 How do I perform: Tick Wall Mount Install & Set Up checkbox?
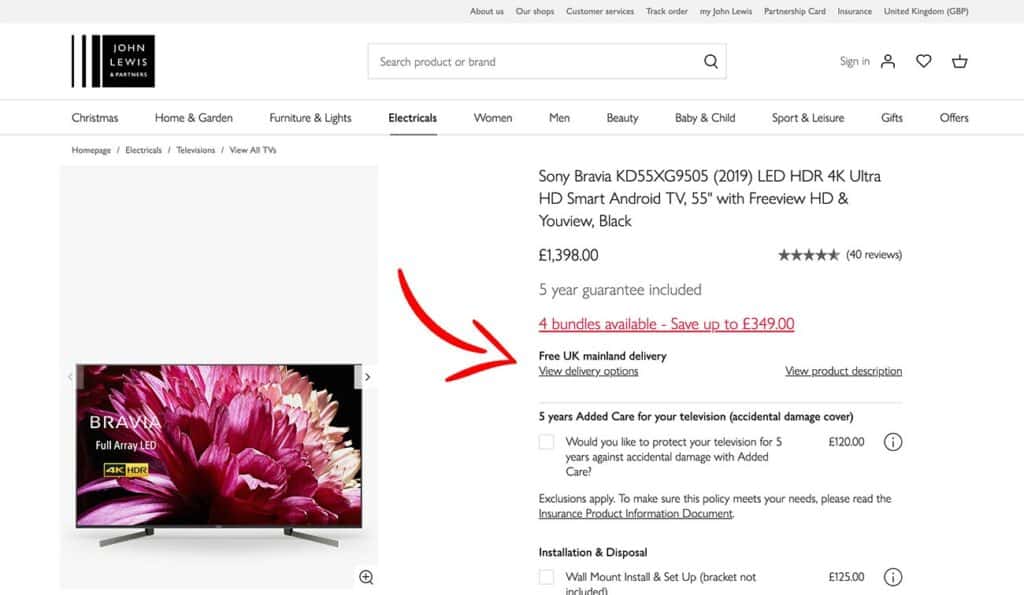coord(546,577)
